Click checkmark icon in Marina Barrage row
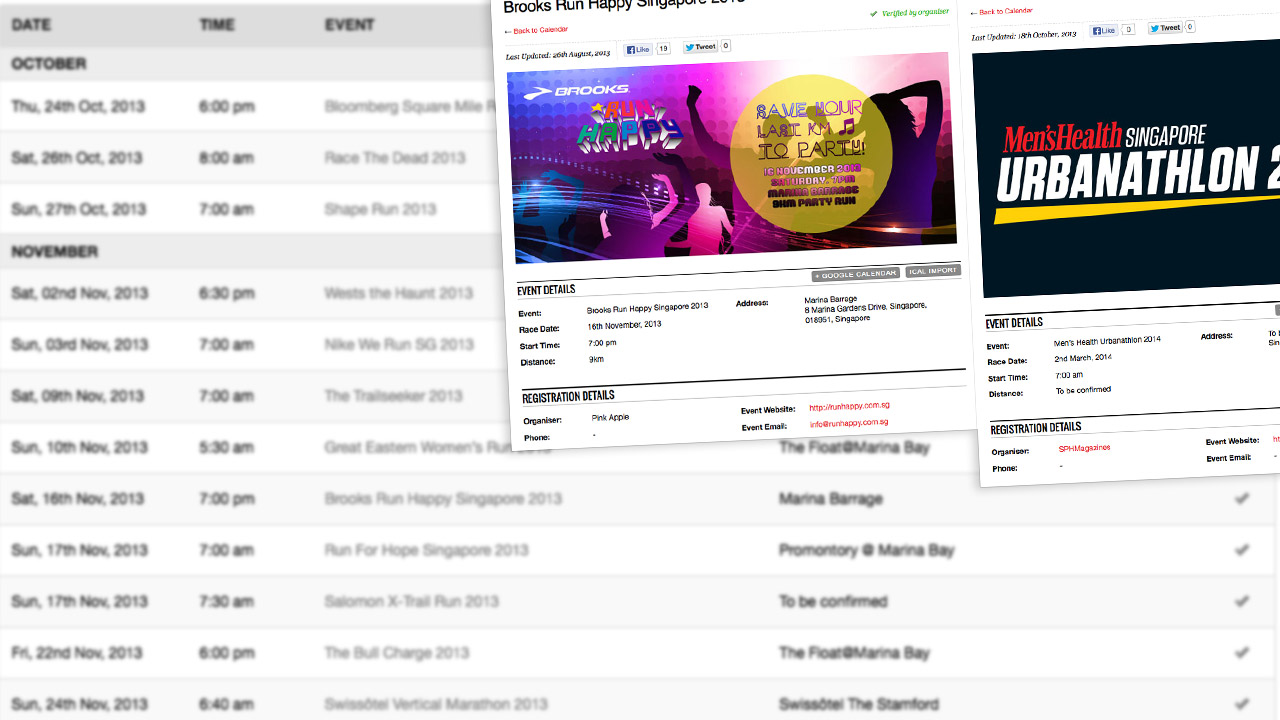 (x=1242, y=498)
